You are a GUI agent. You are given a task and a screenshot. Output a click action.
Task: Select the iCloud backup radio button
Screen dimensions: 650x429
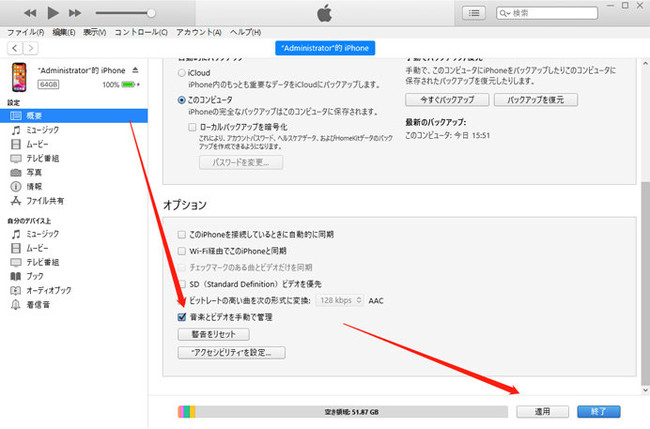(182, 73)
